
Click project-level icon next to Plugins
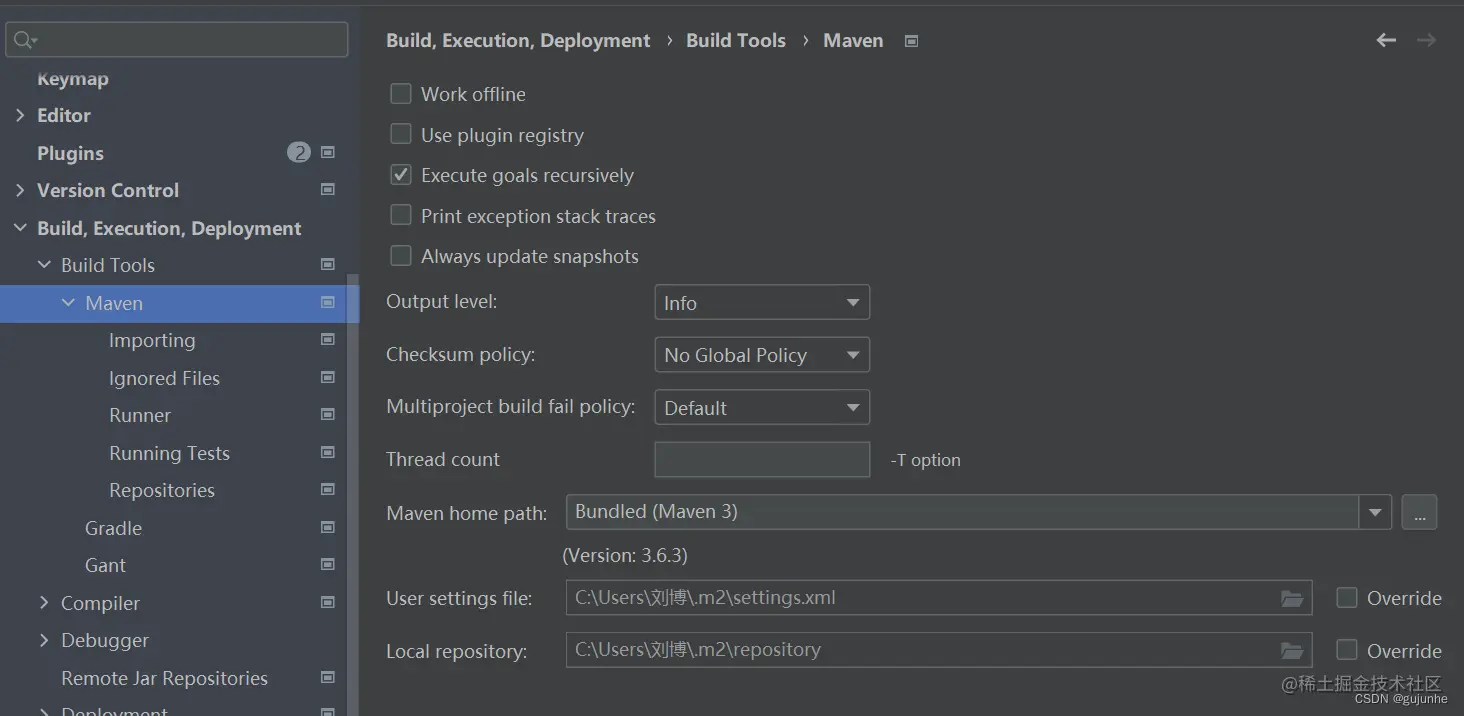pos(328,153)
